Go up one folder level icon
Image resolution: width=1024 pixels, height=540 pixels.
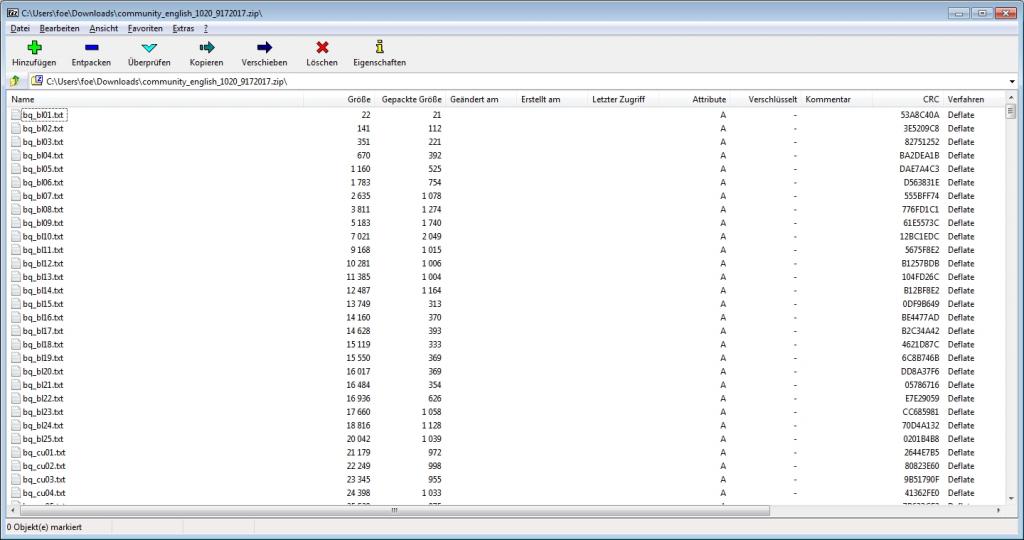click(x=15, y=81)
